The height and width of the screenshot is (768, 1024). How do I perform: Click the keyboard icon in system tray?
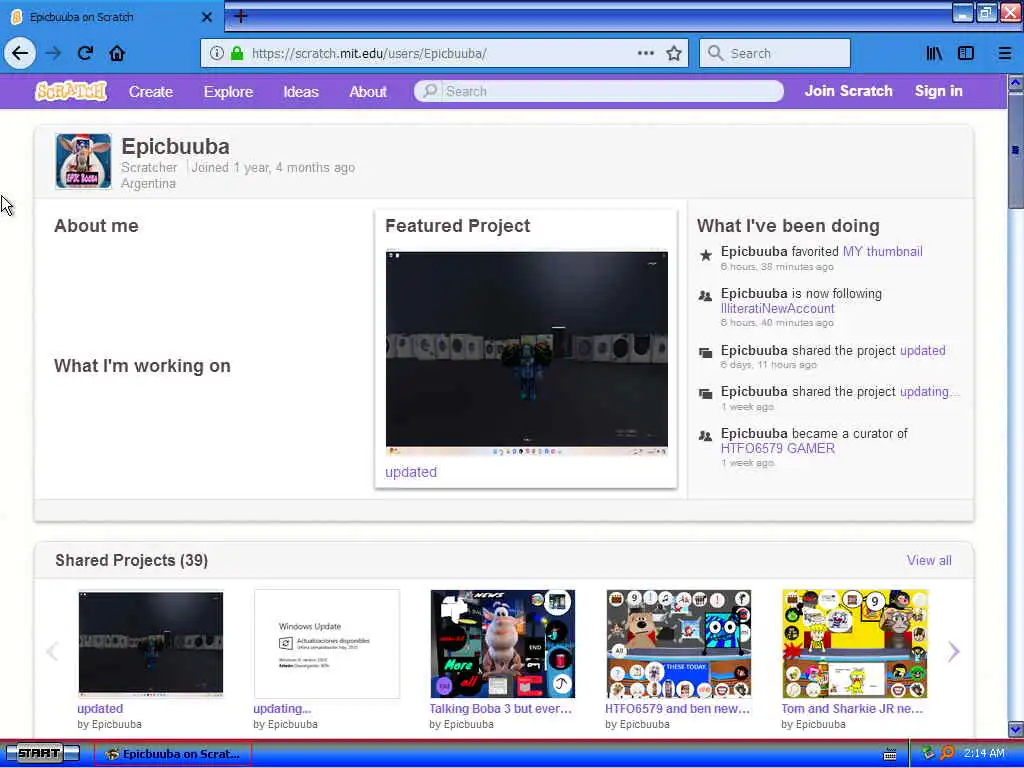pos(889,754)
